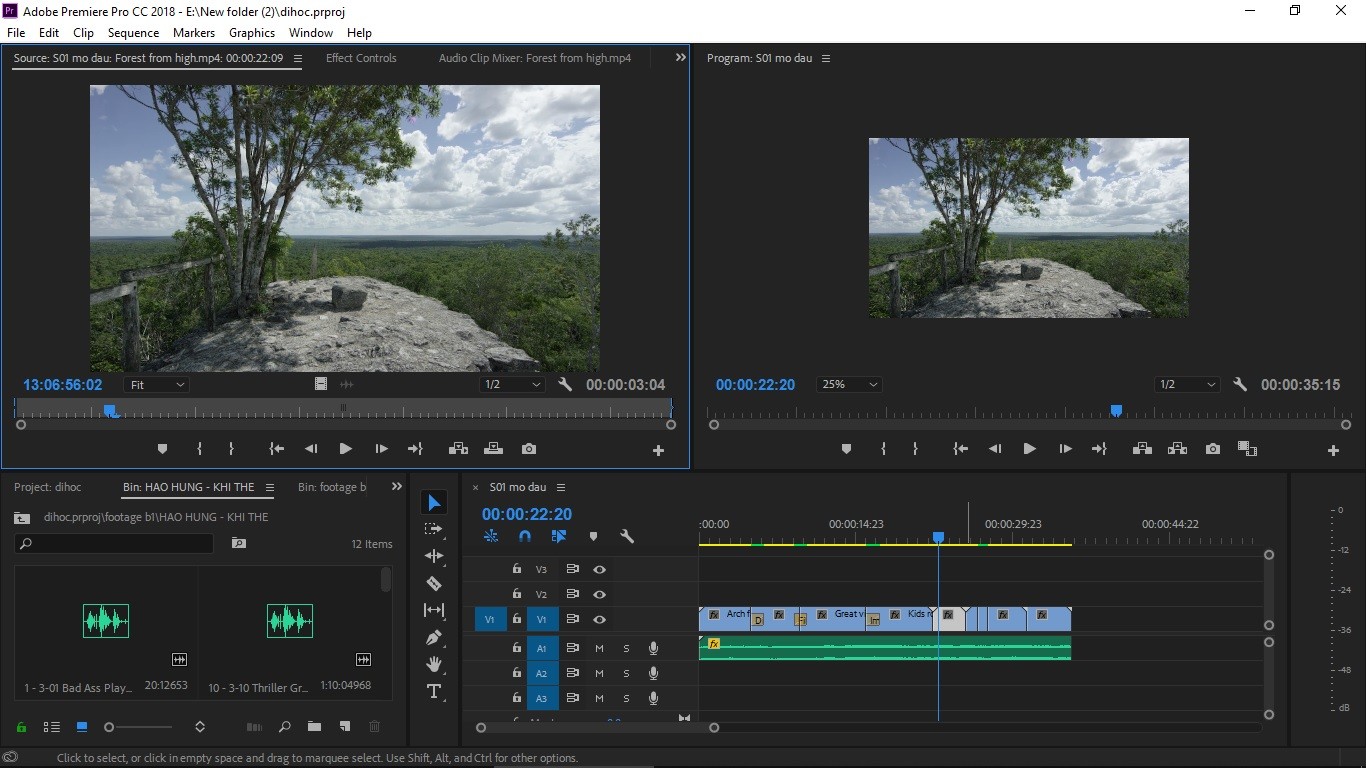Open timeline display settings wrench

(627, 537)
